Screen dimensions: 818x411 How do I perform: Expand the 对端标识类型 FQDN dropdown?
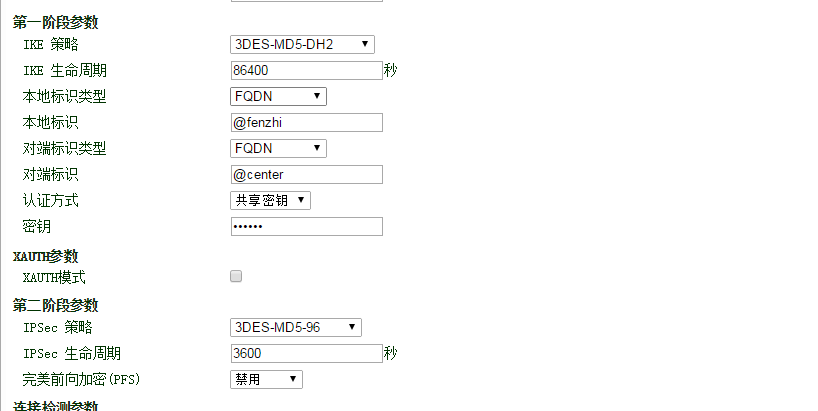278,149
